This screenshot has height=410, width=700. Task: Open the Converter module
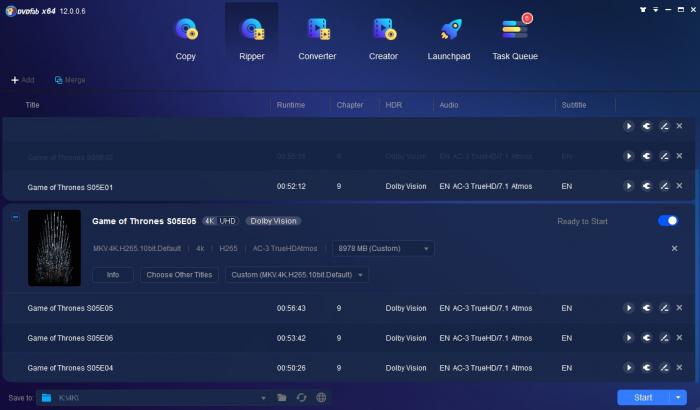pos(317,39)
